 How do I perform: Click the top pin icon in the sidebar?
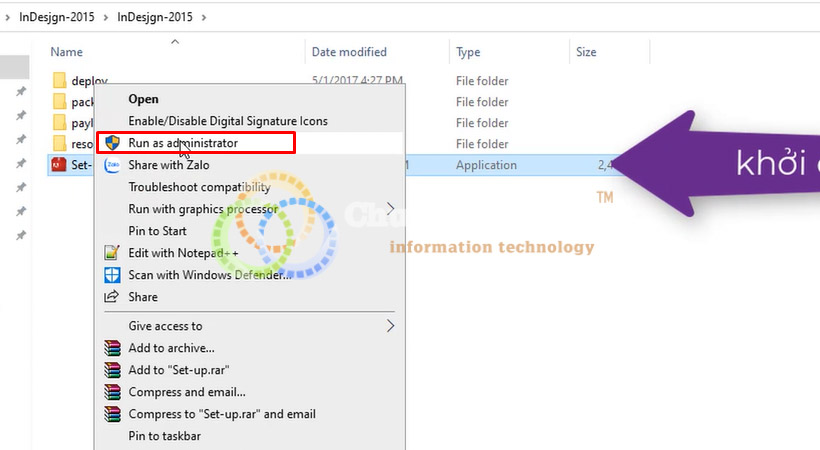click(x=21, y=92)
